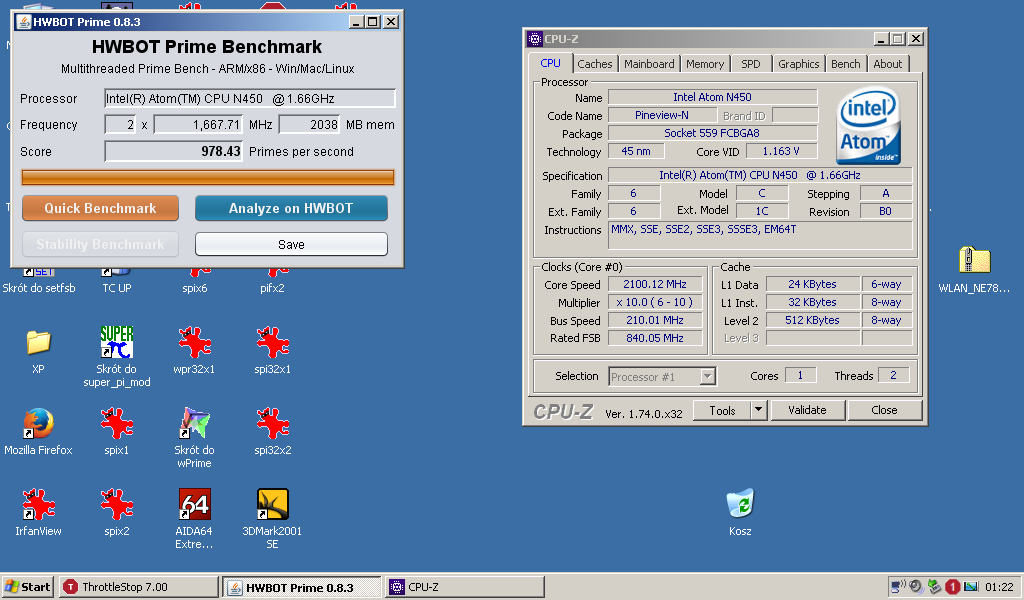
Task: Click the Rated FSB value 840.05 MHz
Action: pos(655,338)
